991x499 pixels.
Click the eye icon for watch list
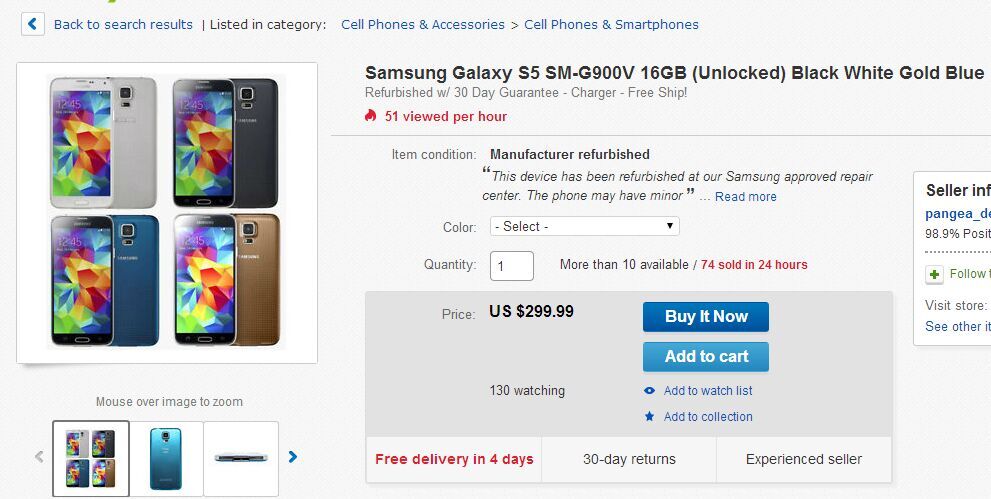650,391
